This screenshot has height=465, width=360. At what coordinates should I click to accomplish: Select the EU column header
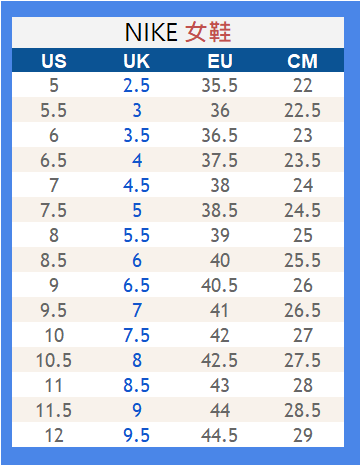point(220,61)
